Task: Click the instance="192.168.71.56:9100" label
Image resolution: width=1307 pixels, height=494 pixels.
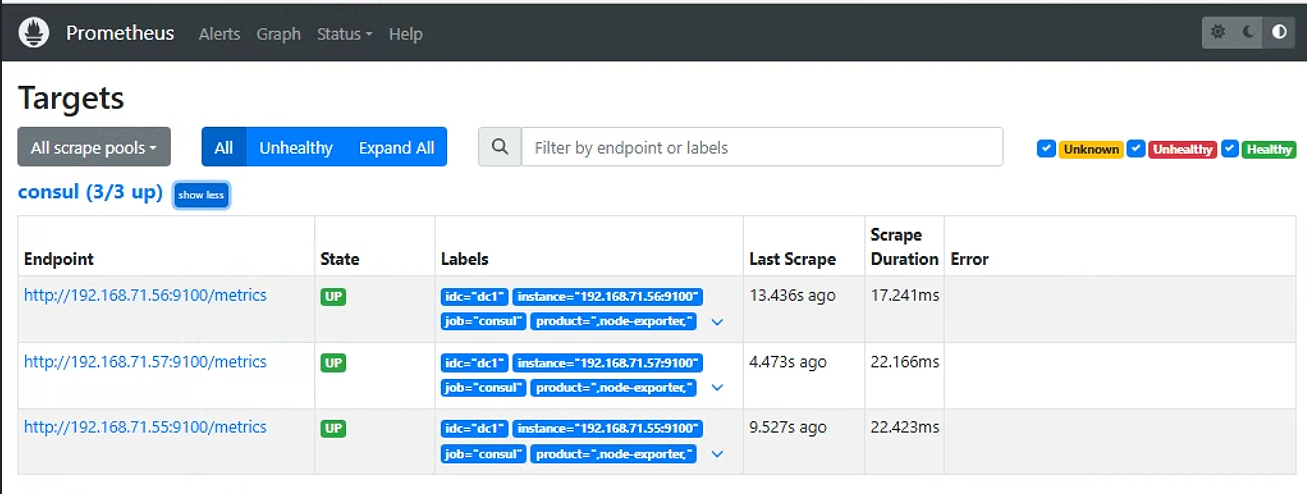Action: pyautogui.click(x=607, y=297)
